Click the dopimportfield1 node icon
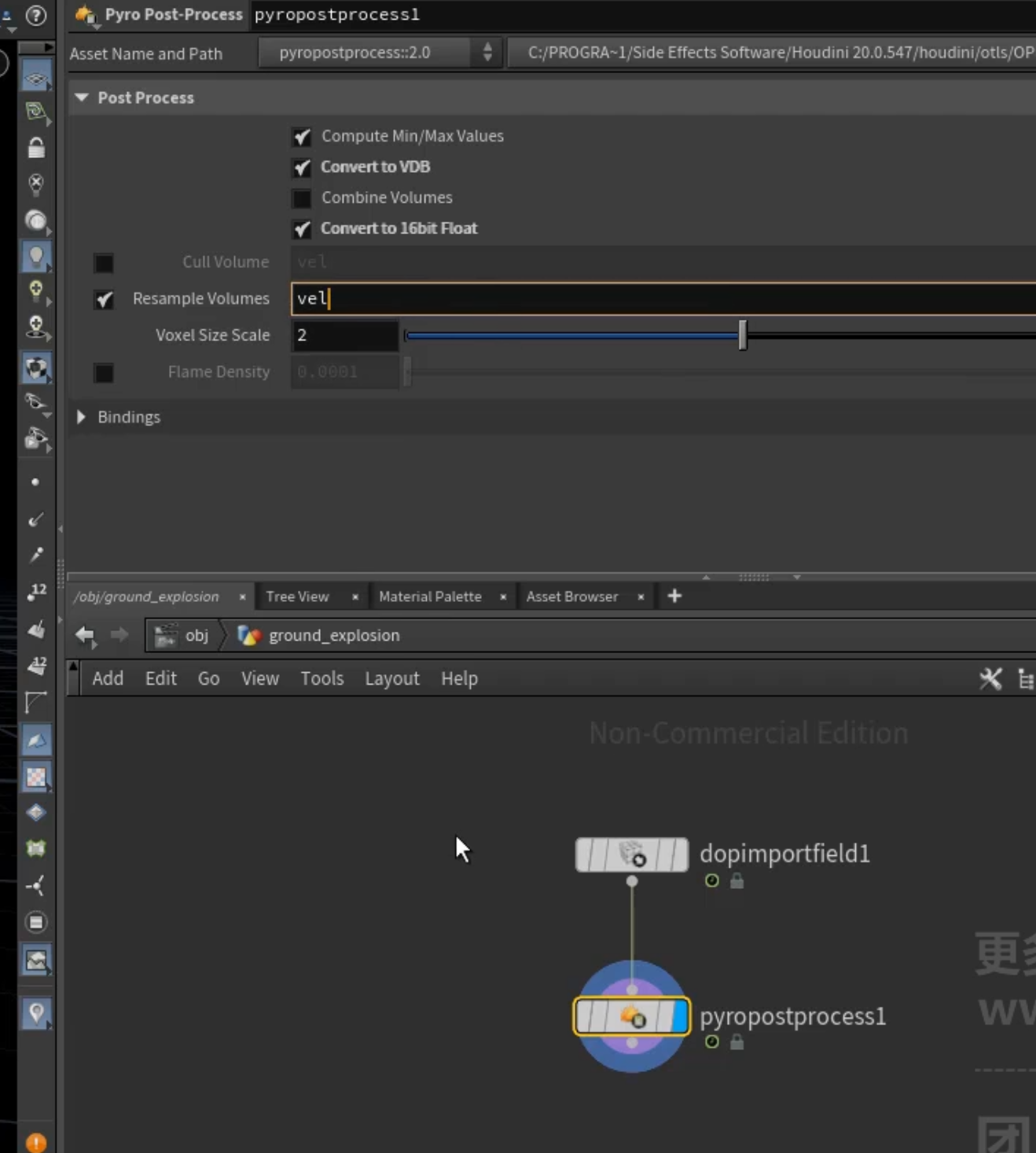Viewport: 1036px width, 1153px height. 632,854
